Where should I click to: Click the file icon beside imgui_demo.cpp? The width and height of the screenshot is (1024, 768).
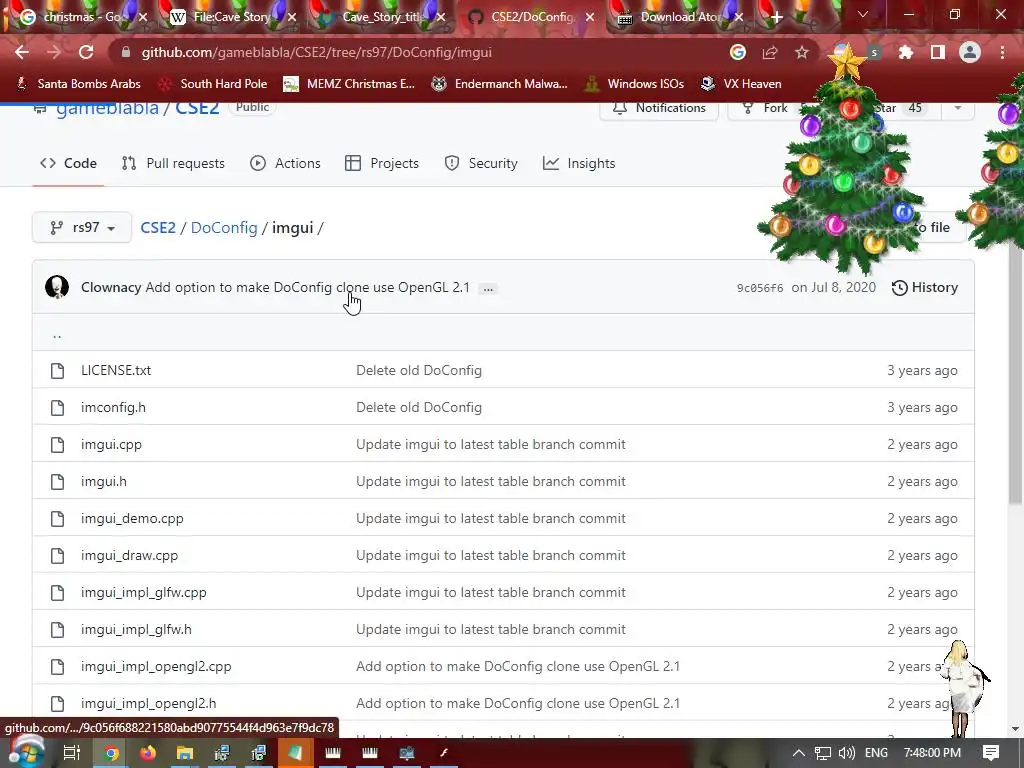pyautogui.click(x=57, y=519)
